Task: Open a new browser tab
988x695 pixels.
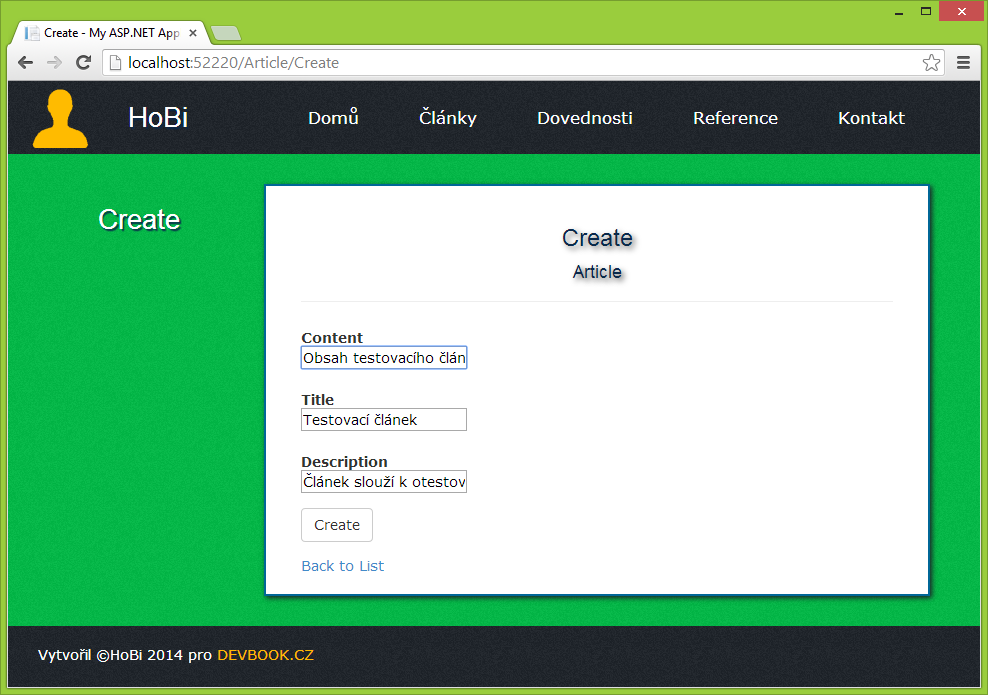Action: click(226, 33)
